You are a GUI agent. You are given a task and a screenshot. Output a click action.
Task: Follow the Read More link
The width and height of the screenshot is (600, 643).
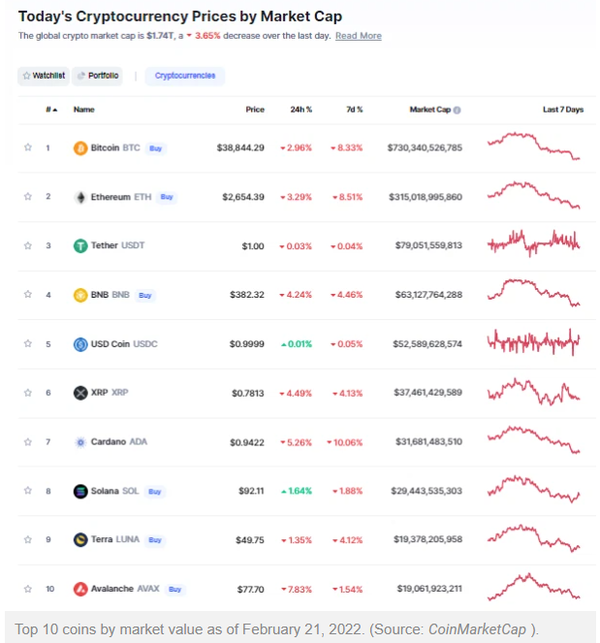click(358, 36)
